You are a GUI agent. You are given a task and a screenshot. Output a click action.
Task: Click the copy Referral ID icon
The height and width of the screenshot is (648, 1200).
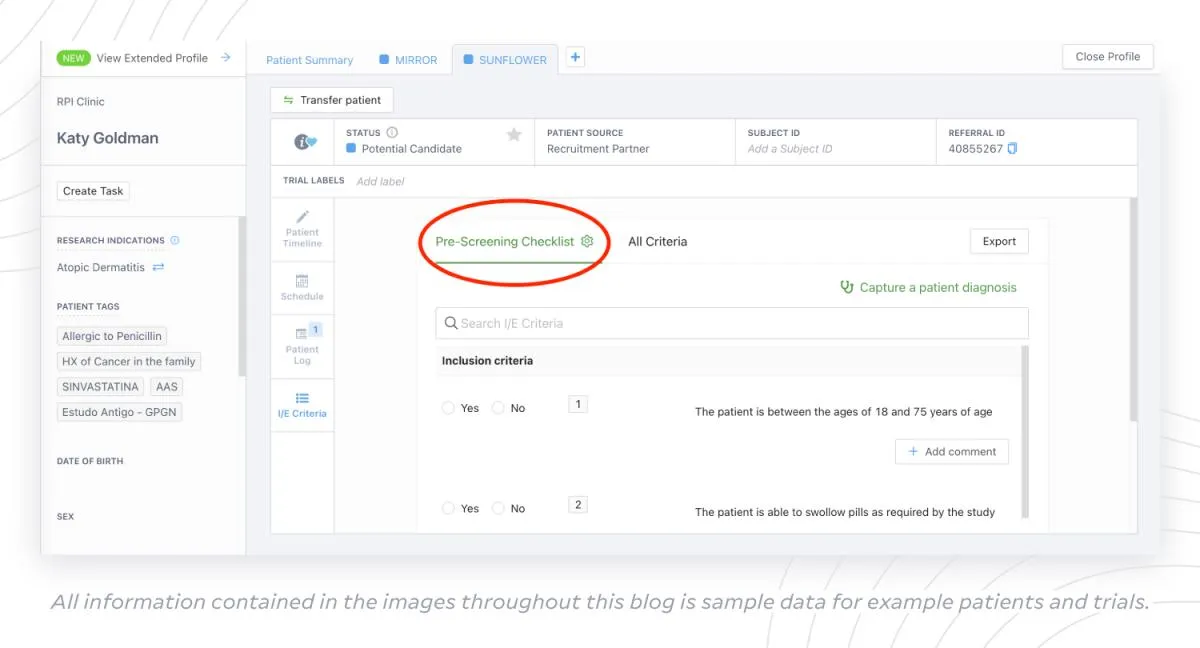1012,149
